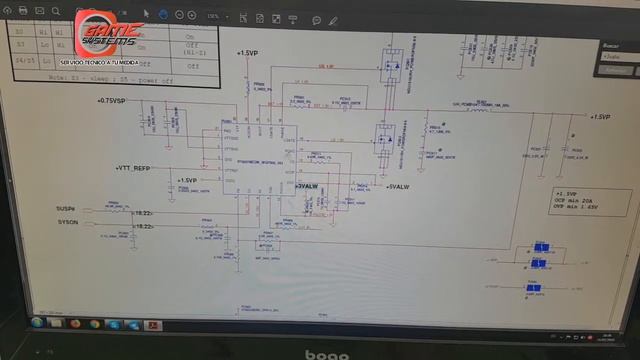Click the +0.75VSP net label
640x360 pixels.
pos(111,100)
